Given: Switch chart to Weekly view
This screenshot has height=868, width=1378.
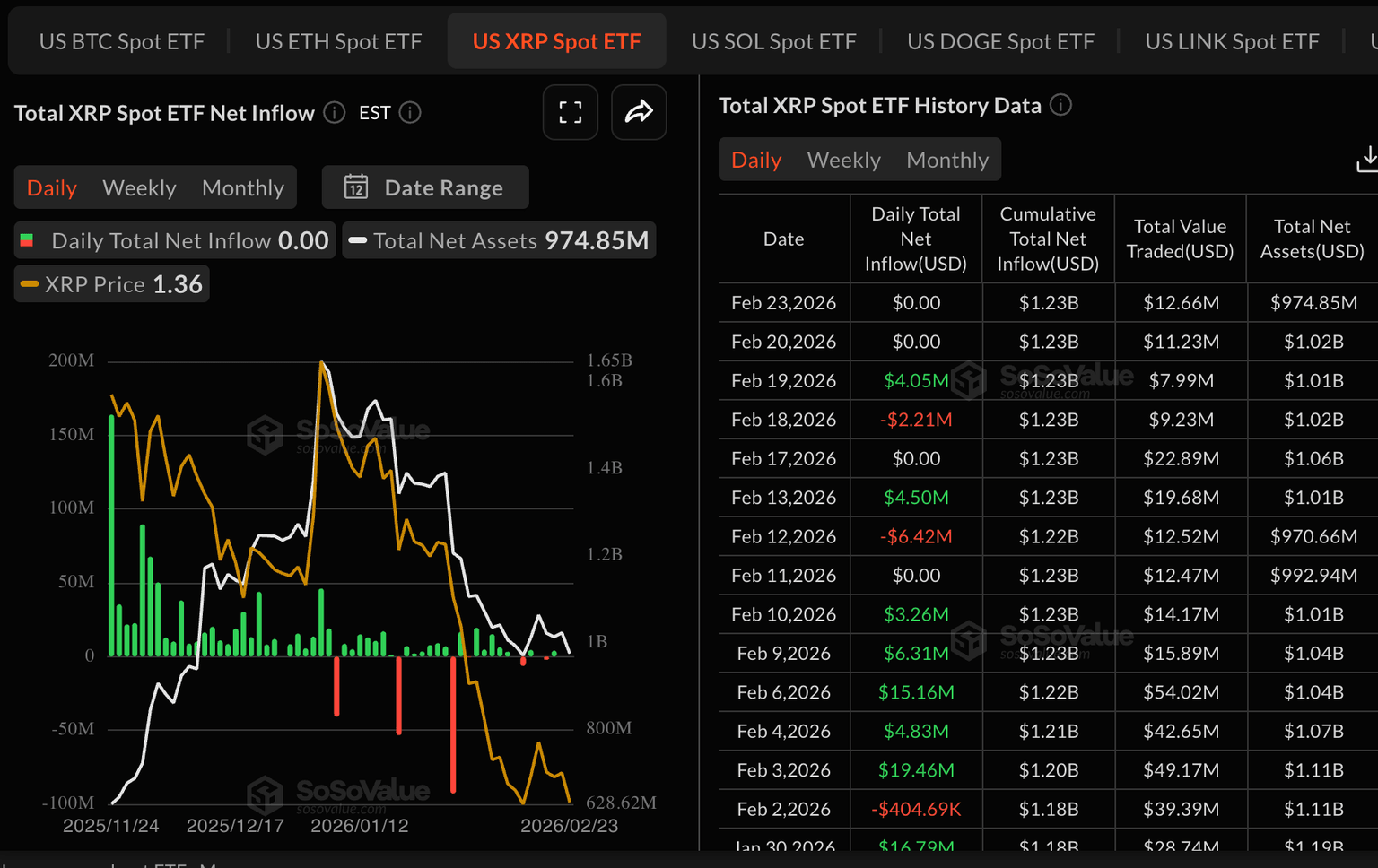Looking at the screenshot, I should 139,187.
